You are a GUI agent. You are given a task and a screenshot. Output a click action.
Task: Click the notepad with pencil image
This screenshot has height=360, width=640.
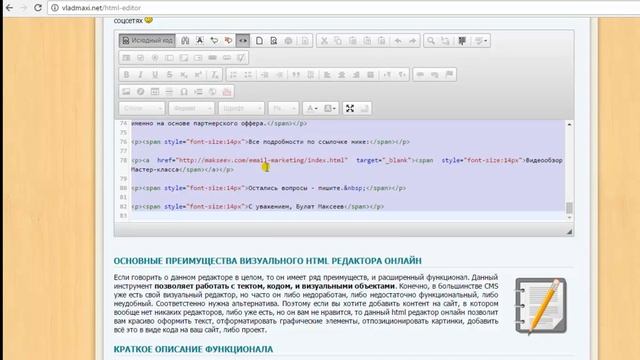(541, 306)
